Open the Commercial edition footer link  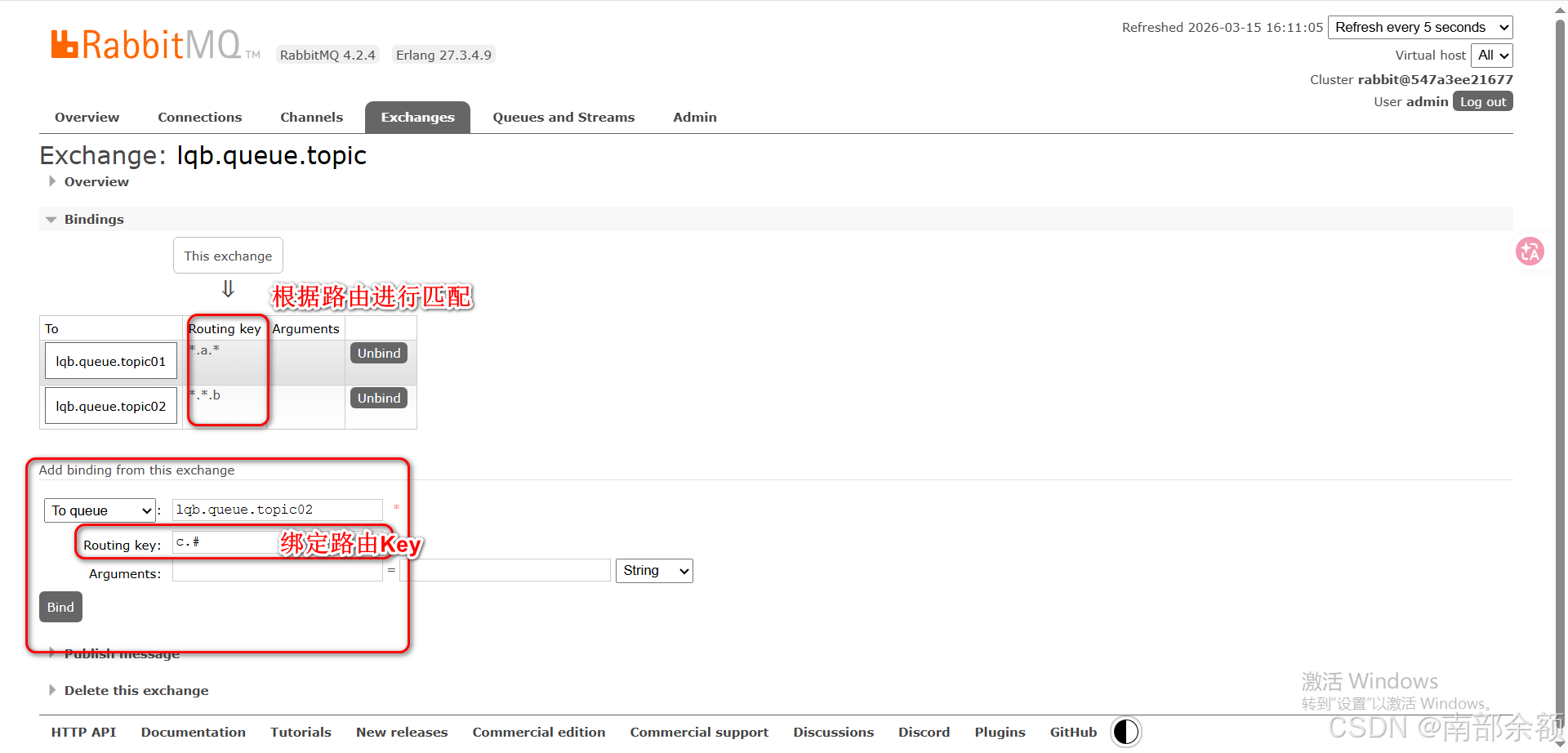tap(539, 732)
